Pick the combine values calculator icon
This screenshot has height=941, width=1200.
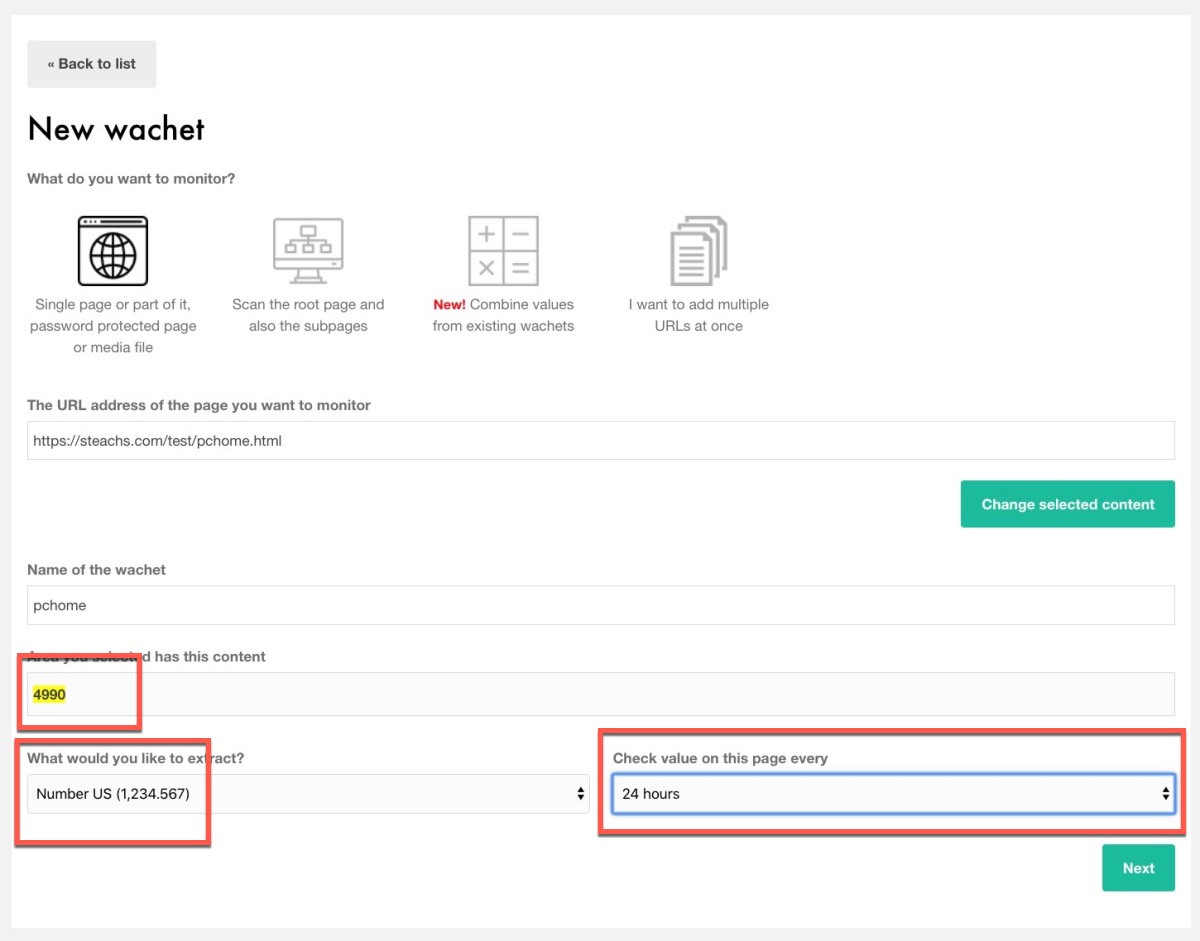503,251
